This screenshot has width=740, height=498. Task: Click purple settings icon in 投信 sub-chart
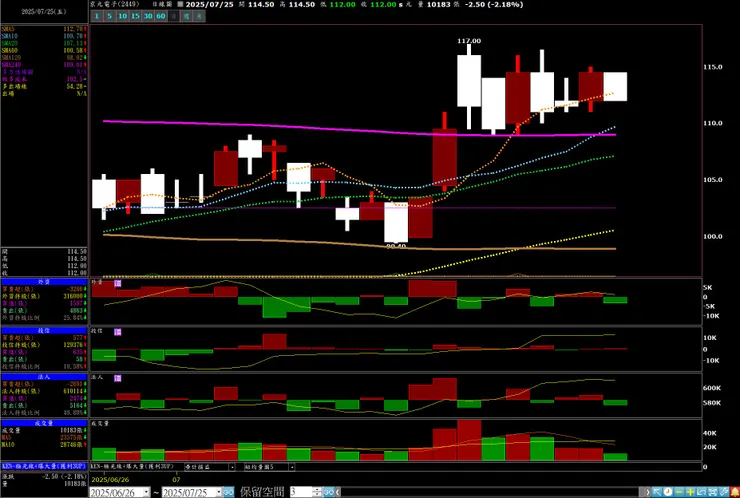coord(118,332)
